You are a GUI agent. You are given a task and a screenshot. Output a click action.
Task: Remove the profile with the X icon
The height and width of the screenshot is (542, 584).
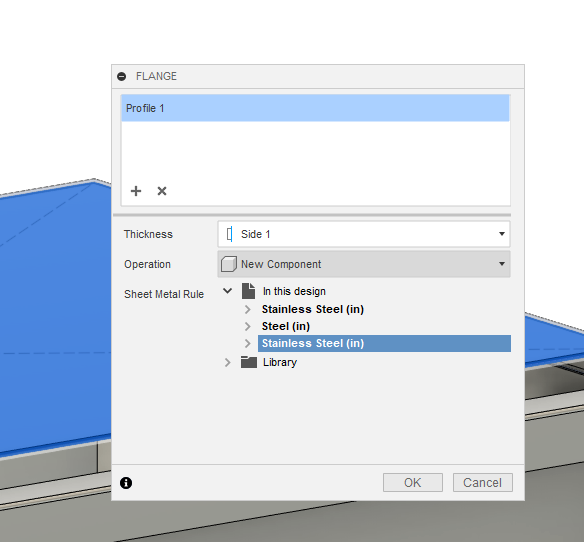[162, 191]
